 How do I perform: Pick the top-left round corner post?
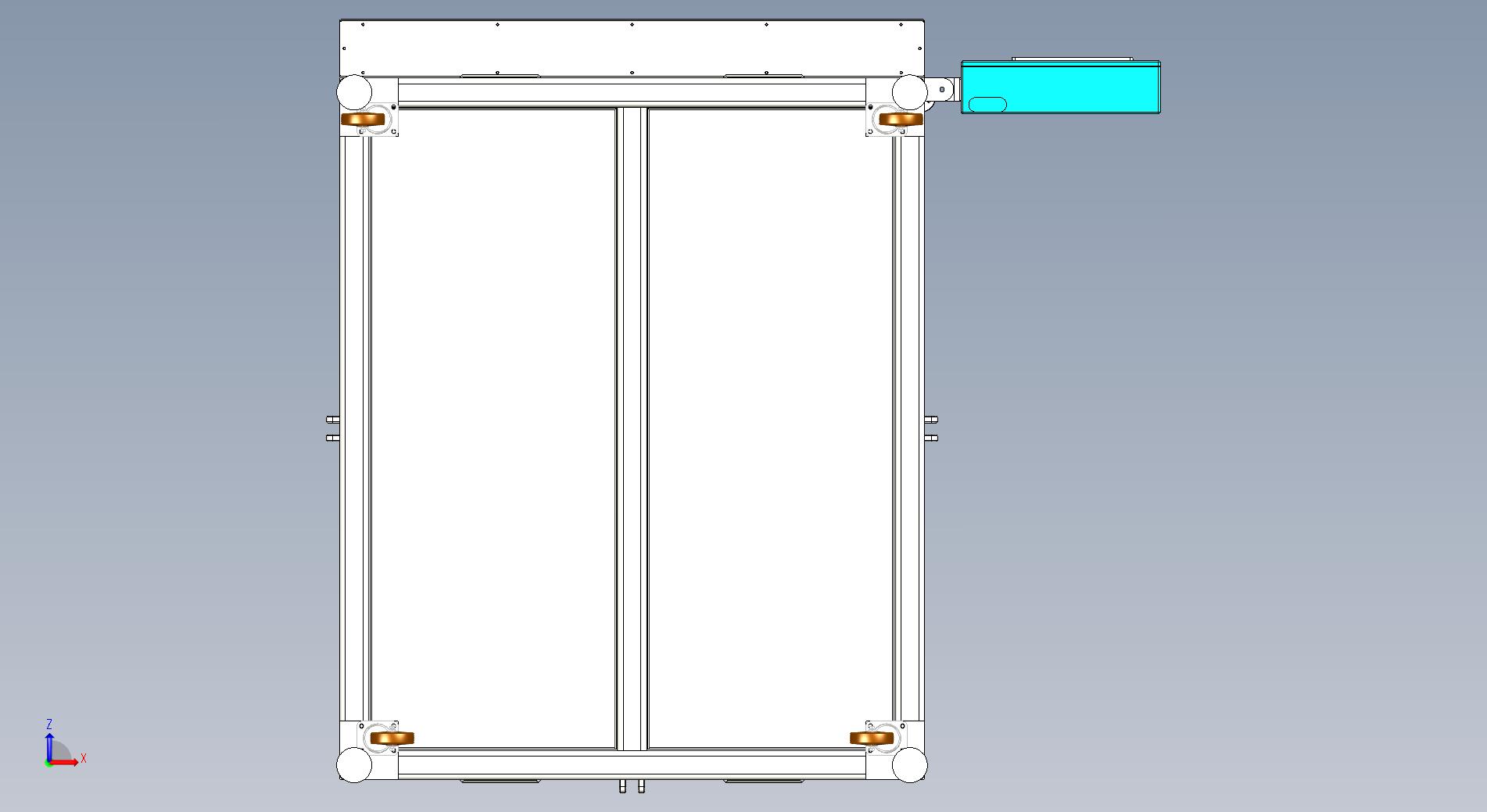354,92
